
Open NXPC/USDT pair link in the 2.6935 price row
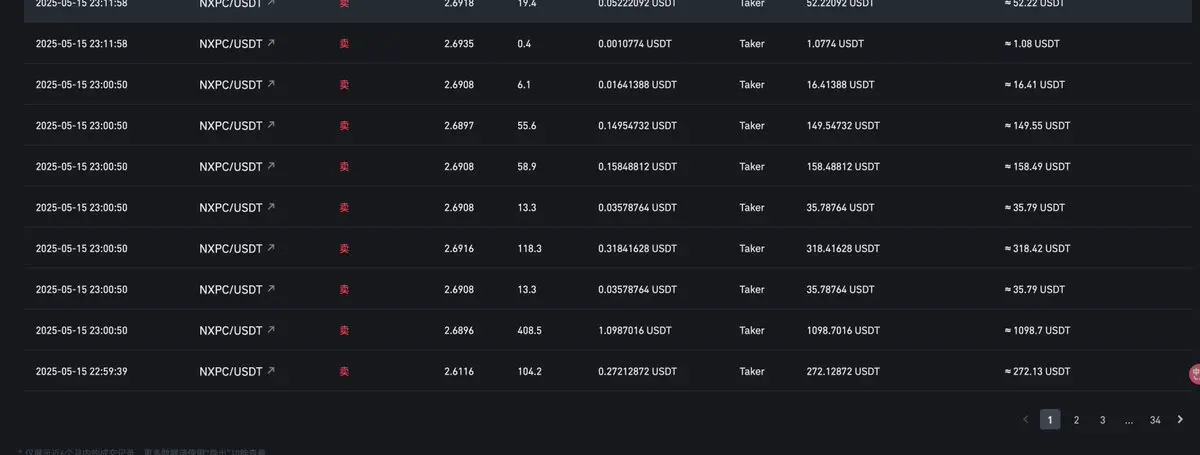click(231, 44)
